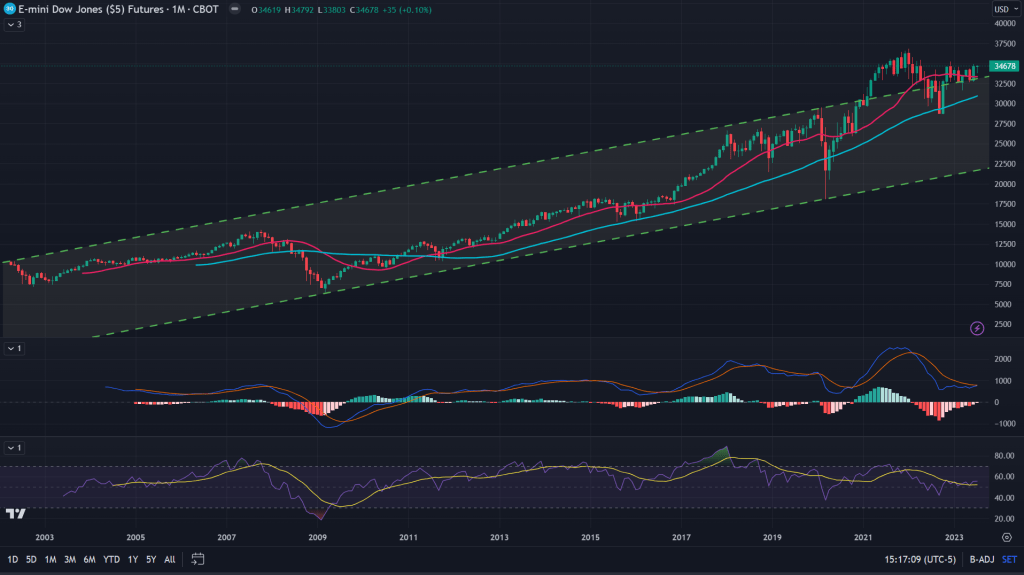Expand the main chart indicator legend
This screenshot has width=1024, height=575.
point(14,24)
